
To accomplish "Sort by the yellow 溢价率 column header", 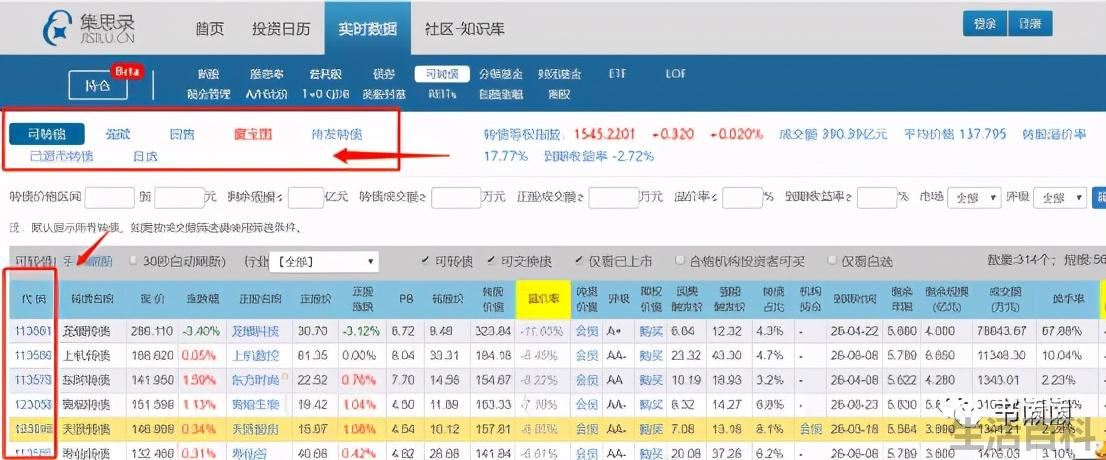I will [x=542, y=299].
